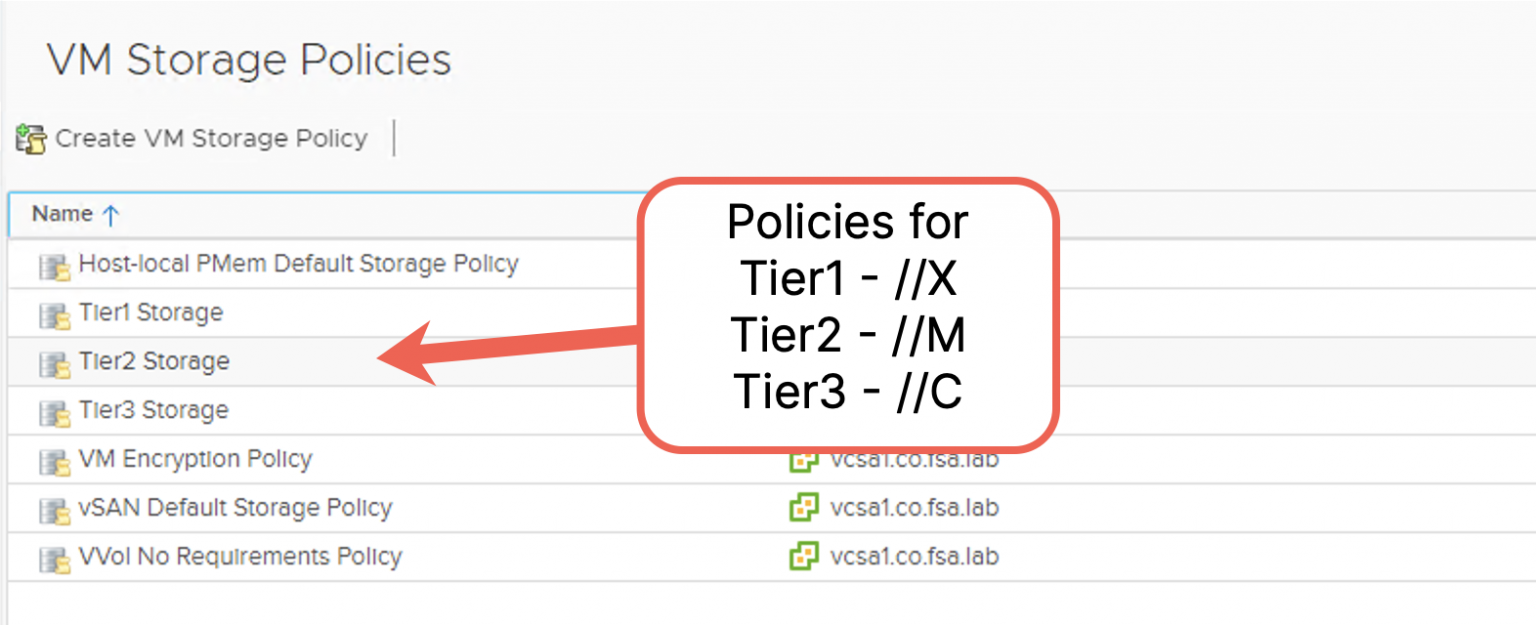Click vCenter icon in VVol No Requirements row
Screen dimensions: 1536x625
coord(803,556)
